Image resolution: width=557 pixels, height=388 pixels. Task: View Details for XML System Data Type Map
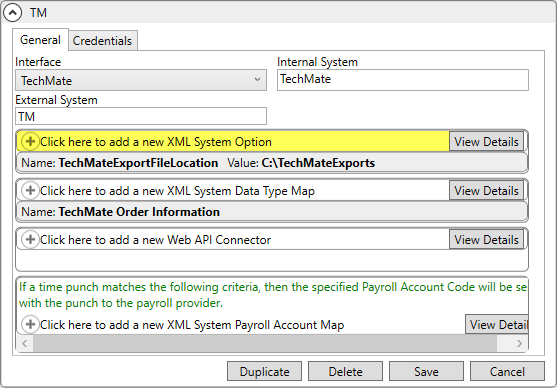tap(486, 190)
